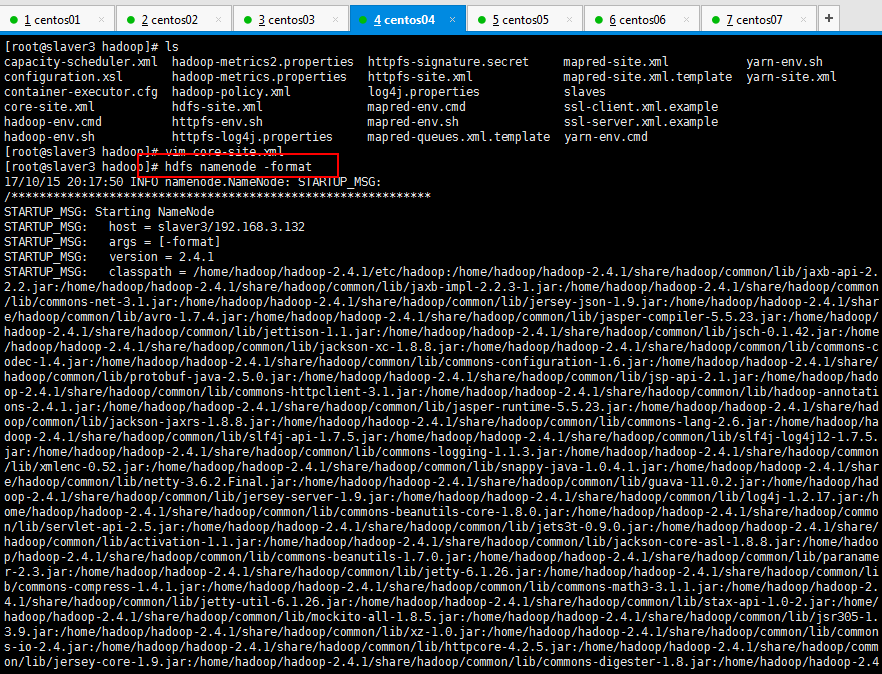Click hadoop-env.cmd file name
The width and height of the screenshot is (882, 674).
point(53,122)
